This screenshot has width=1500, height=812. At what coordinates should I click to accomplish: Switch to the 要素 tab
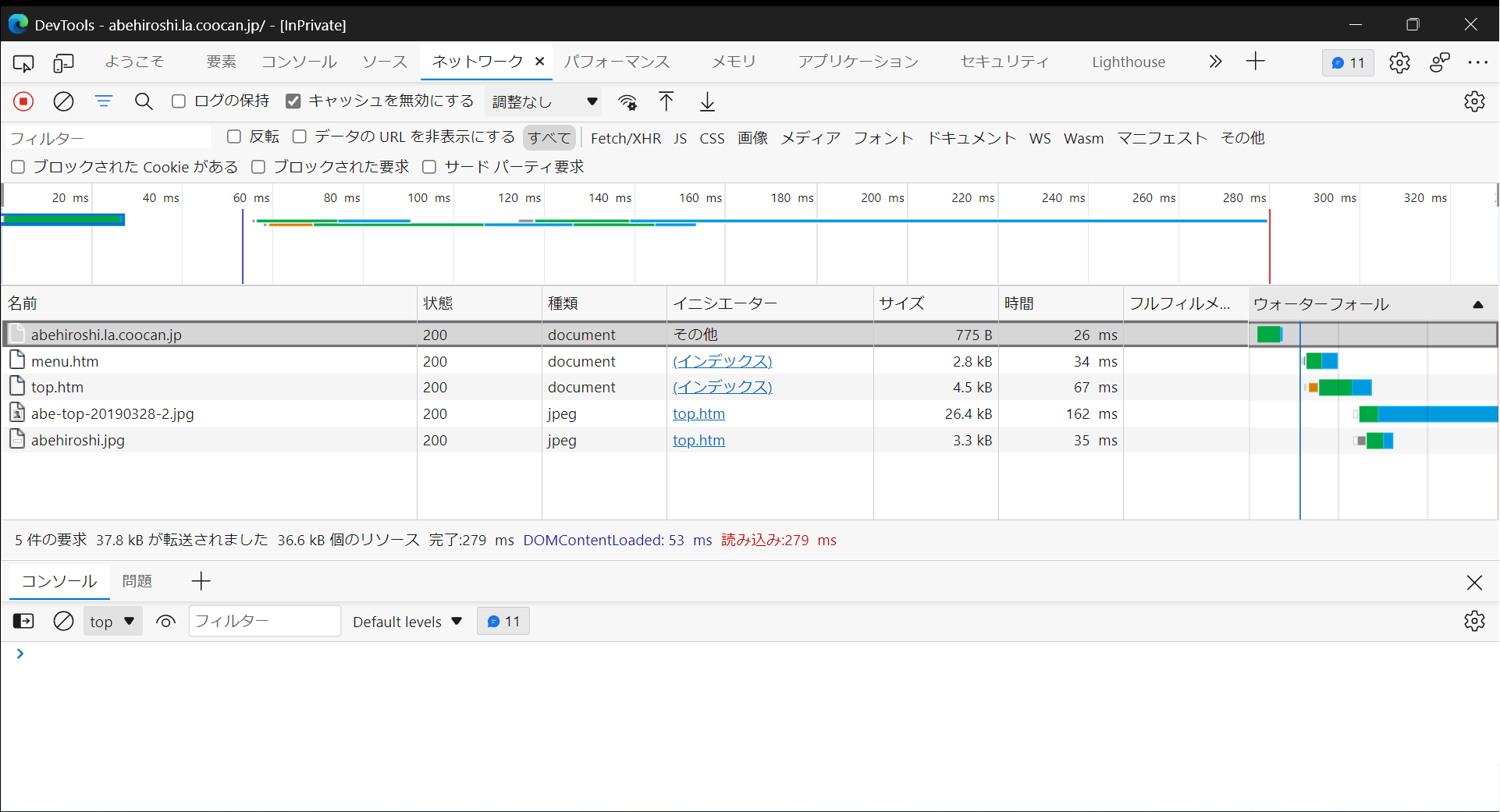(x=221, y=62)
